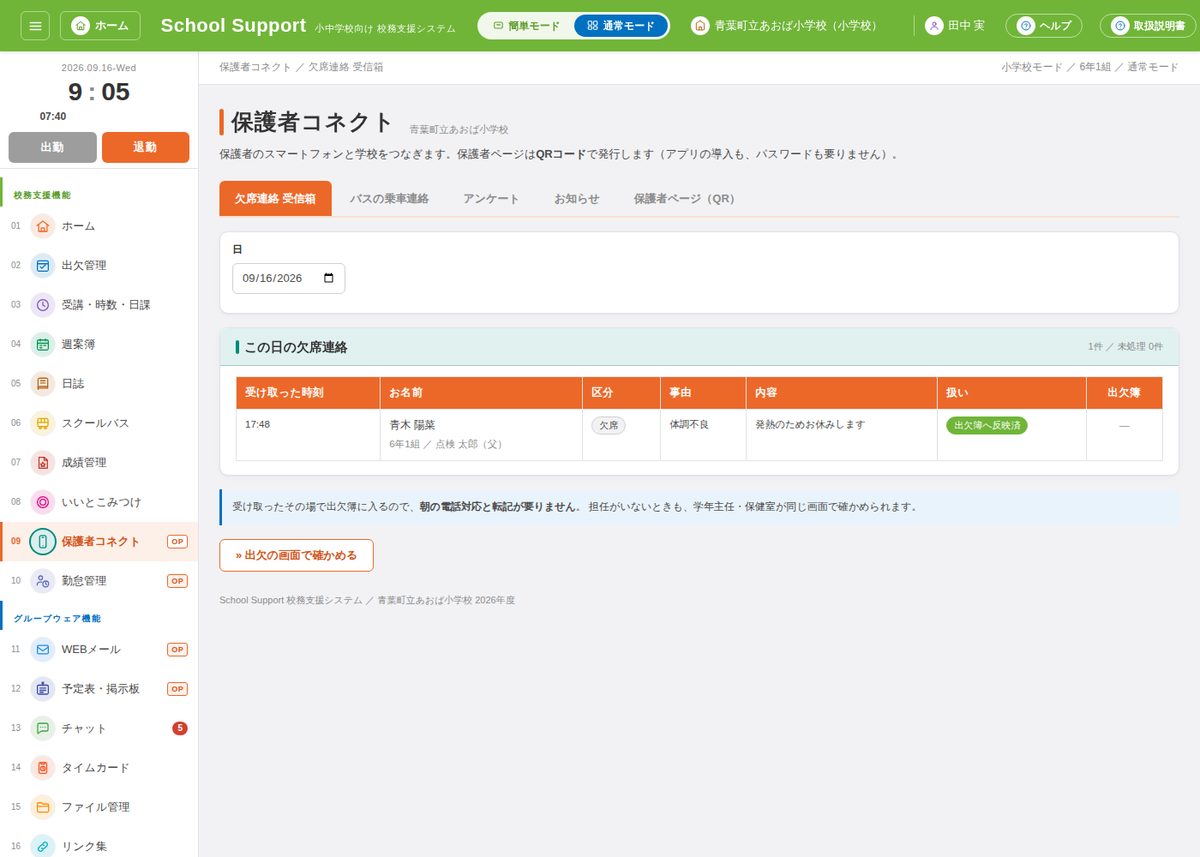Click the 予定表・掲示板 icon
The height and width of the screenshot is (857, 1200).
[x=42, y=689]
